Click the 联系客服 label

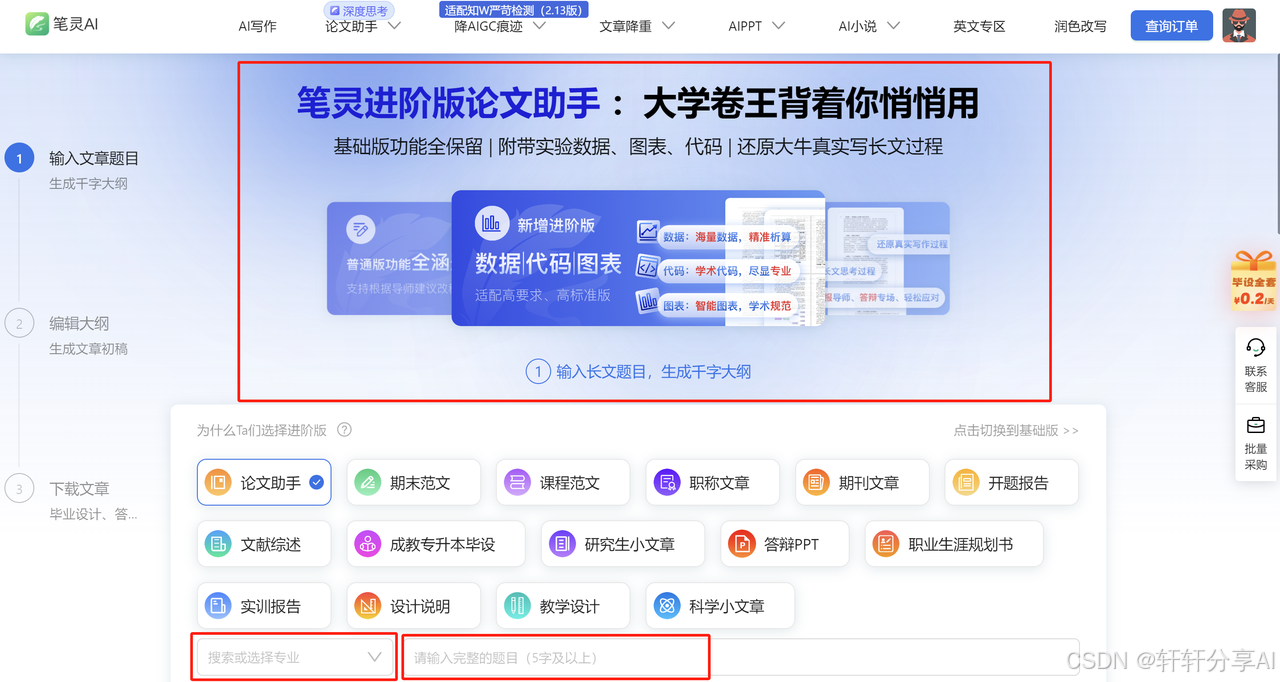point(1256,379)
